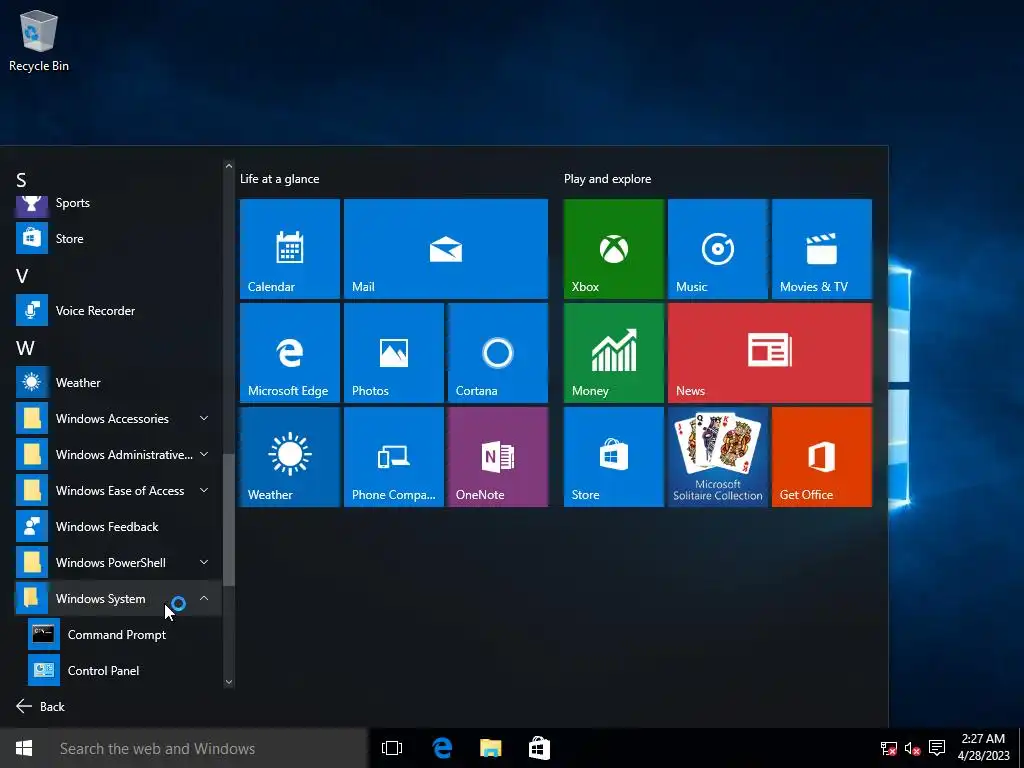The height and width of the screenshot is (768, 1024).
Task: Launch Command Prompt
Action: coord(124,635)
